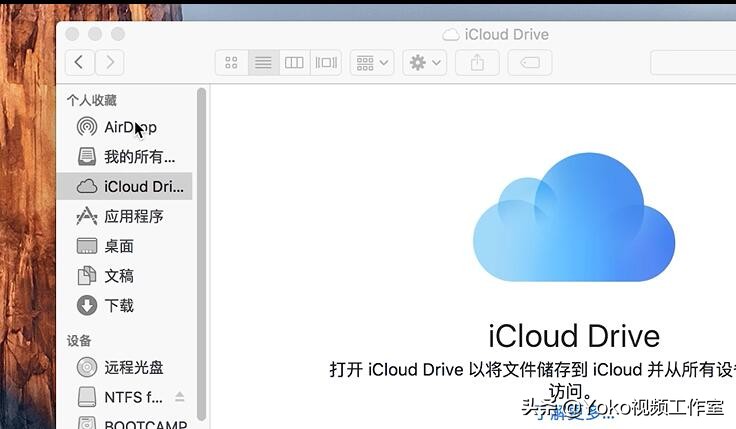Click the window title cloud icon
Image resolution: width=736 pixels, height=429 pixels.
[451, 34]
